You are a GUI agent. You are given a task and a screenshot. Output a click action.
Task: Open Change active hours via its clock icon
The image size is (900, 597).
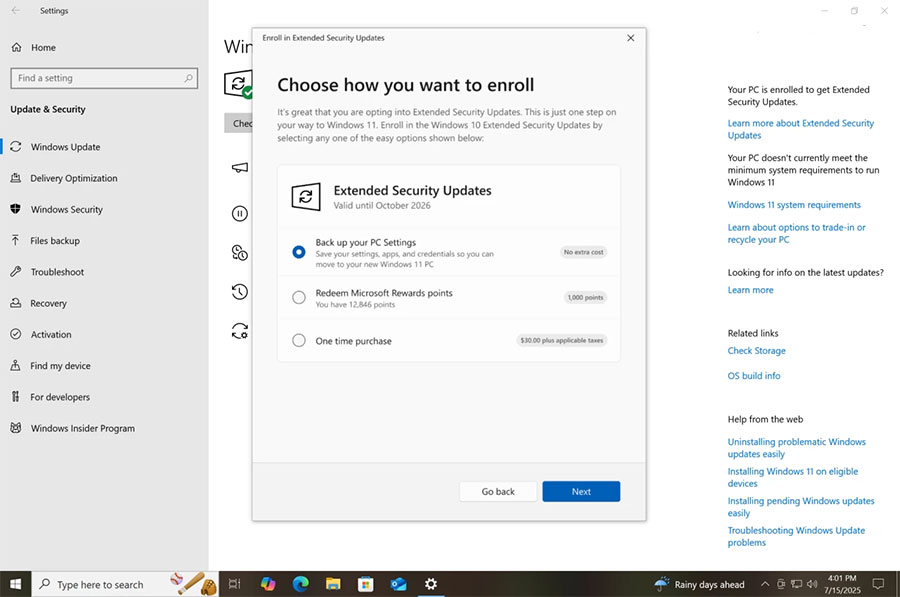(x=238, y=252)
